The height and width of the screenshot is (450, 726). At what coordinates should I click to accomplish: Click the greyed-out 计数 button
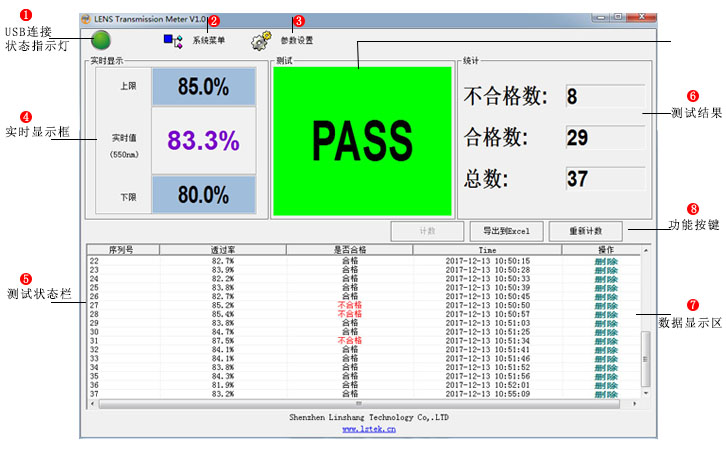coord(427,231)
